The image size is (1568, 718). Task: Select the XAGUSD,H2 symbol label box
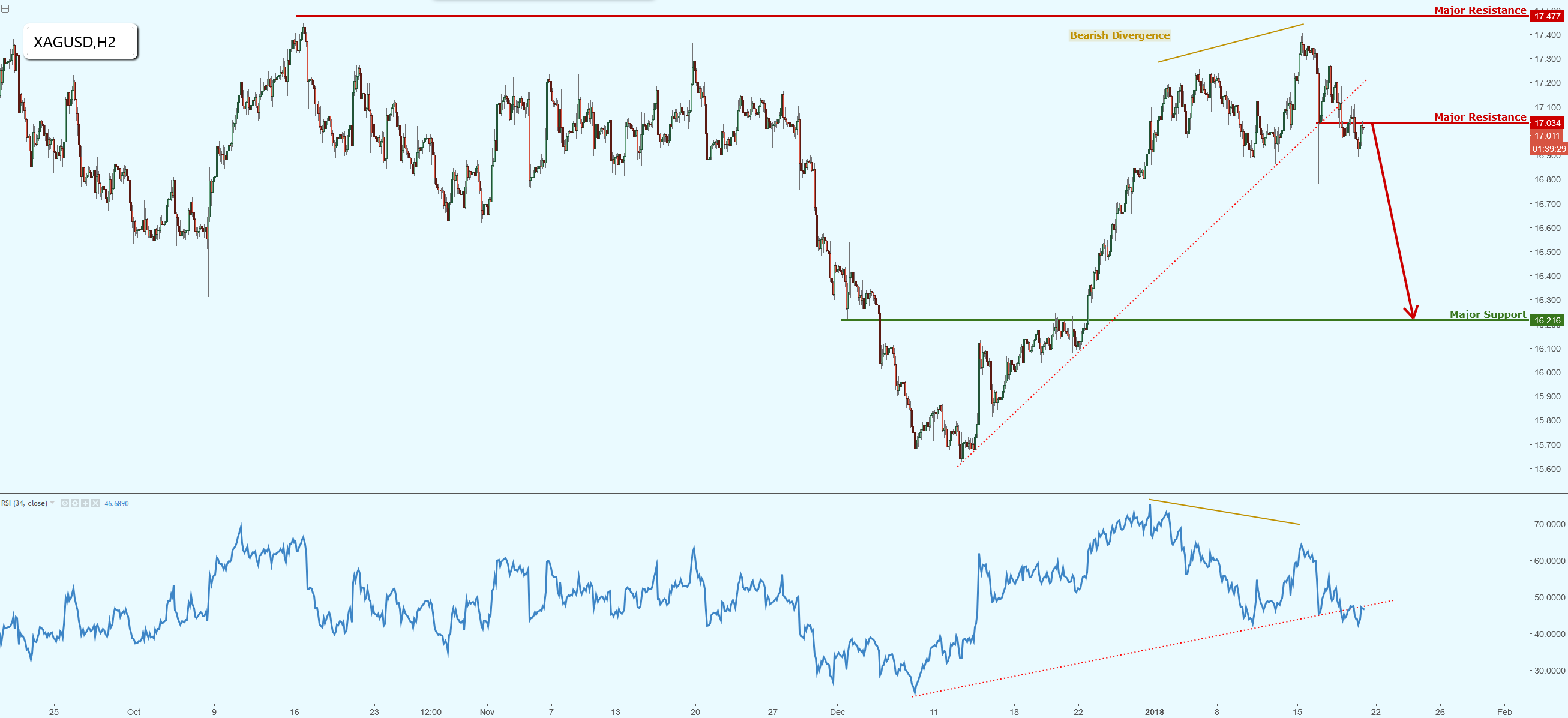(80, 42)
